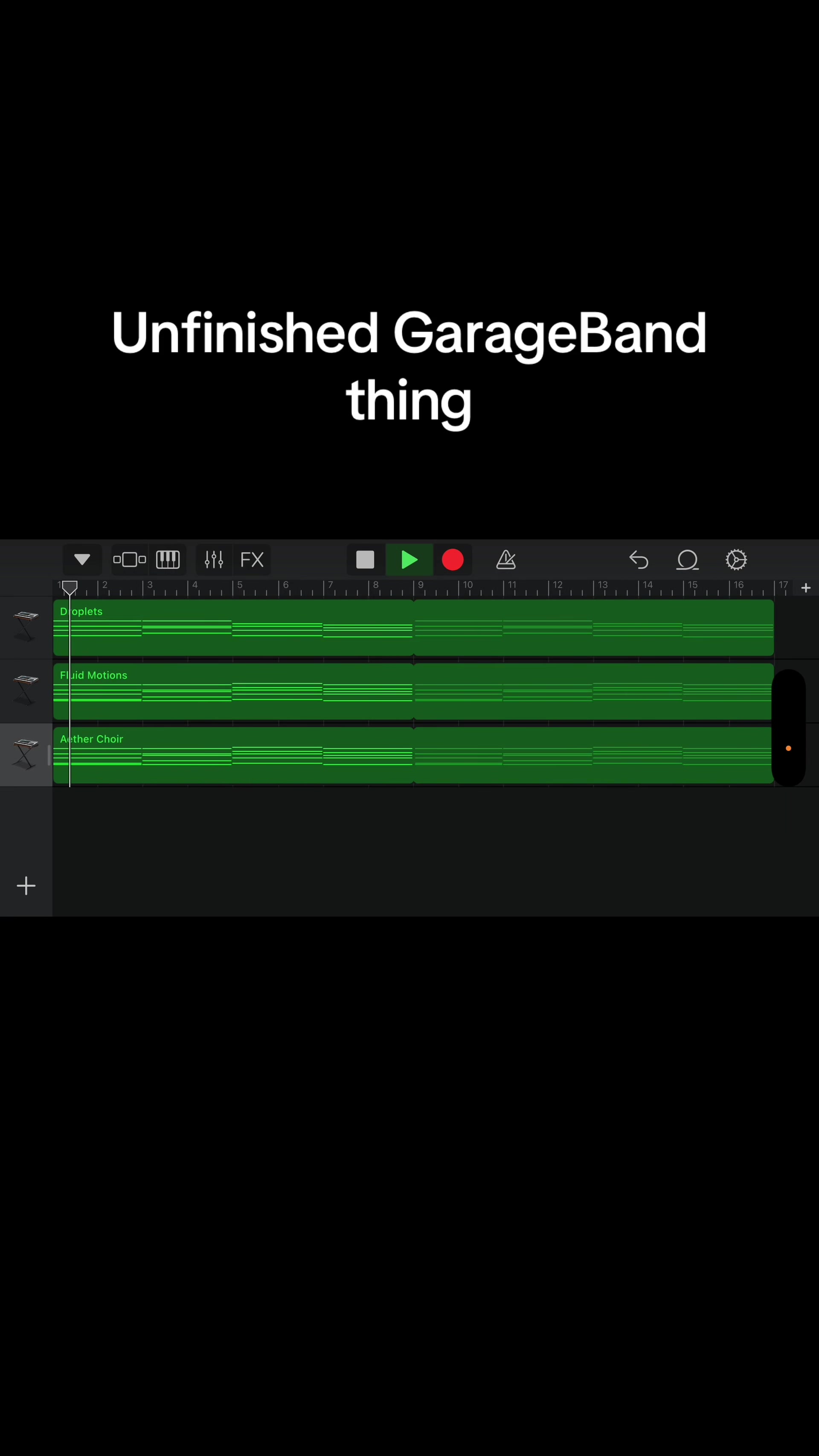
Task: Open song Settings gear
Action: 737,559
